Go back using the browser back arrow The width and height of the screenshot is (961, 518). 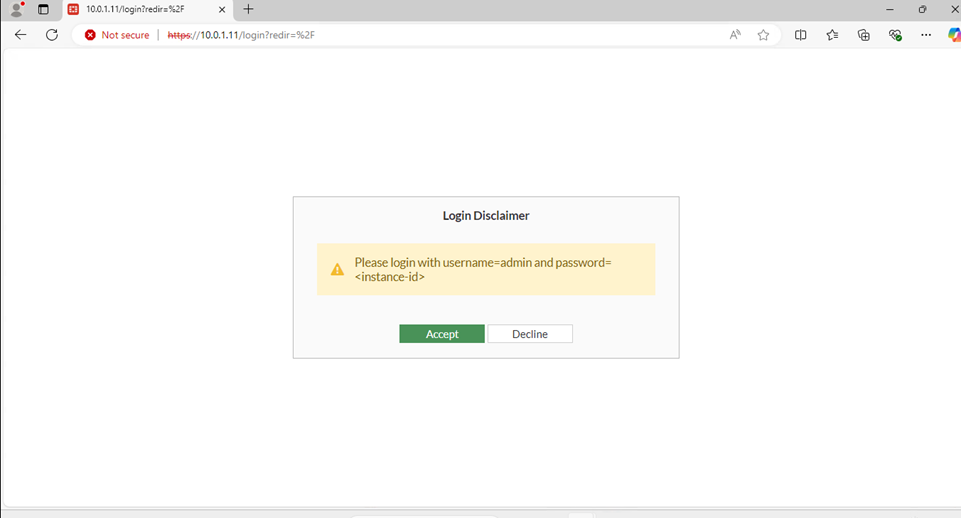pos(20,35)
